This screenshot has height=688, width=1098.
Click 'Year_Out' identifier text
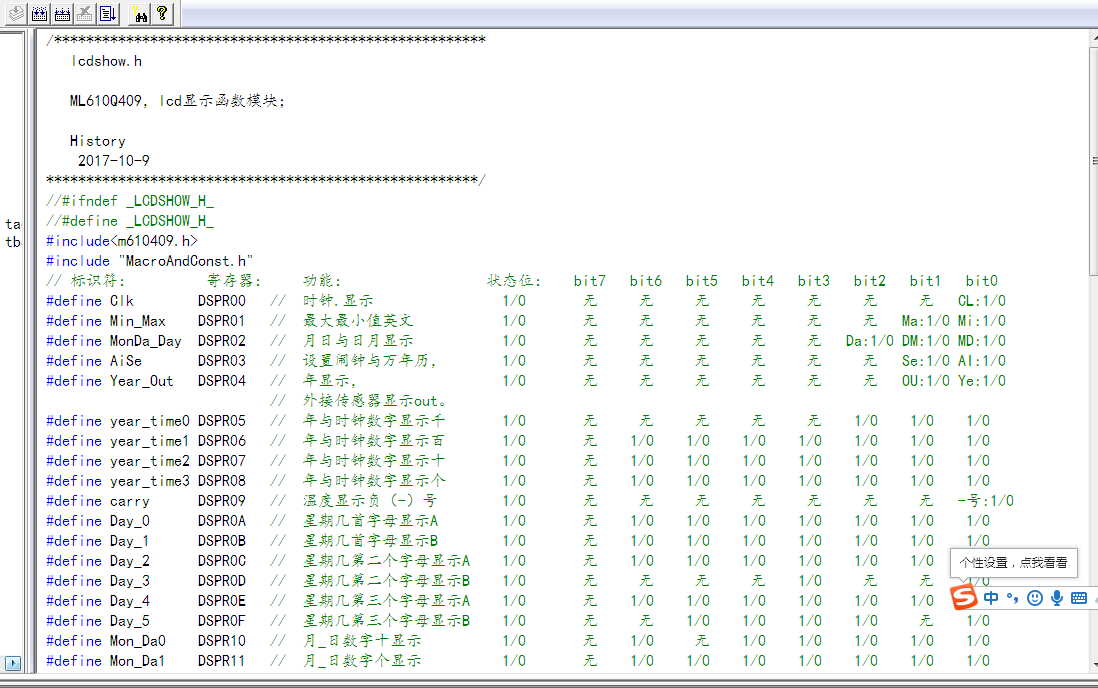pyautogui.click(x=141, y=381)
